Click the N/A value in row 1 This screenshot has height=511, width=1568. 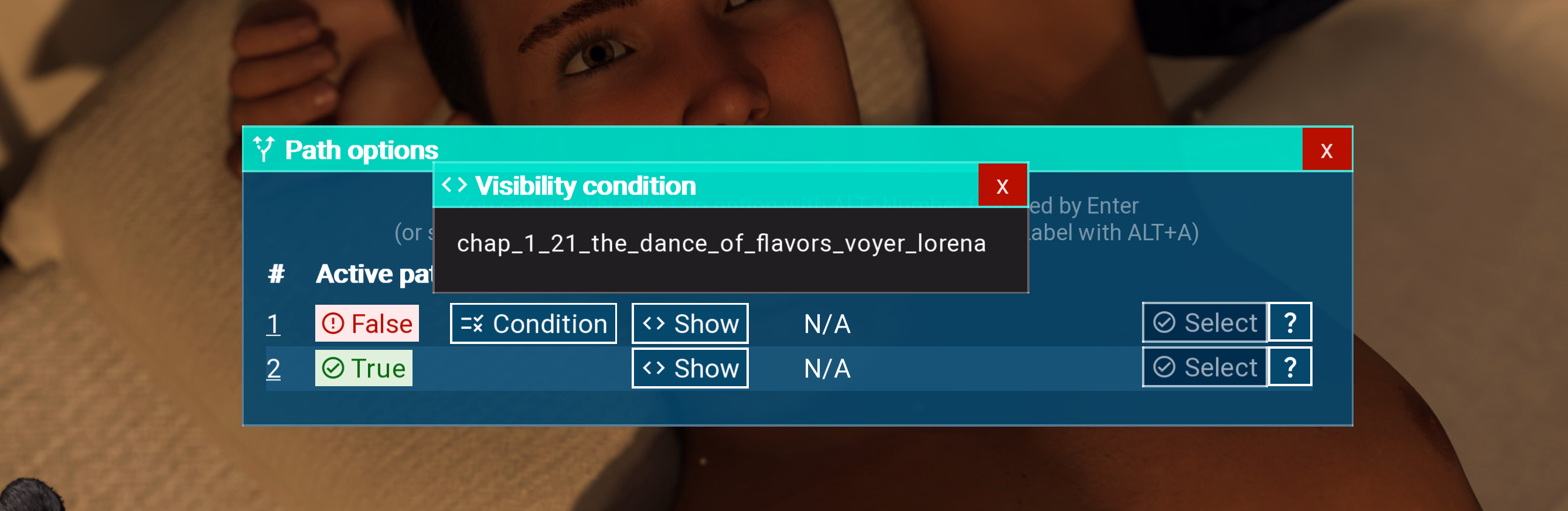tap(827, 324)
